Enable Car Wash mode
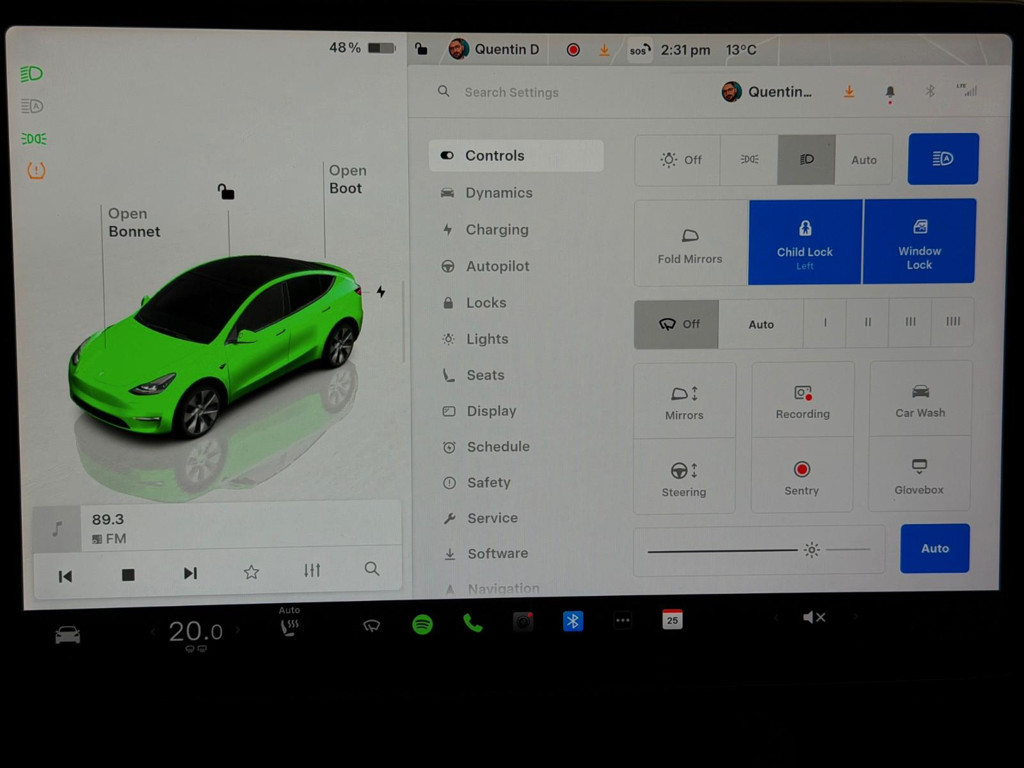Viewport: 1024px width, 768px height. 918,398
